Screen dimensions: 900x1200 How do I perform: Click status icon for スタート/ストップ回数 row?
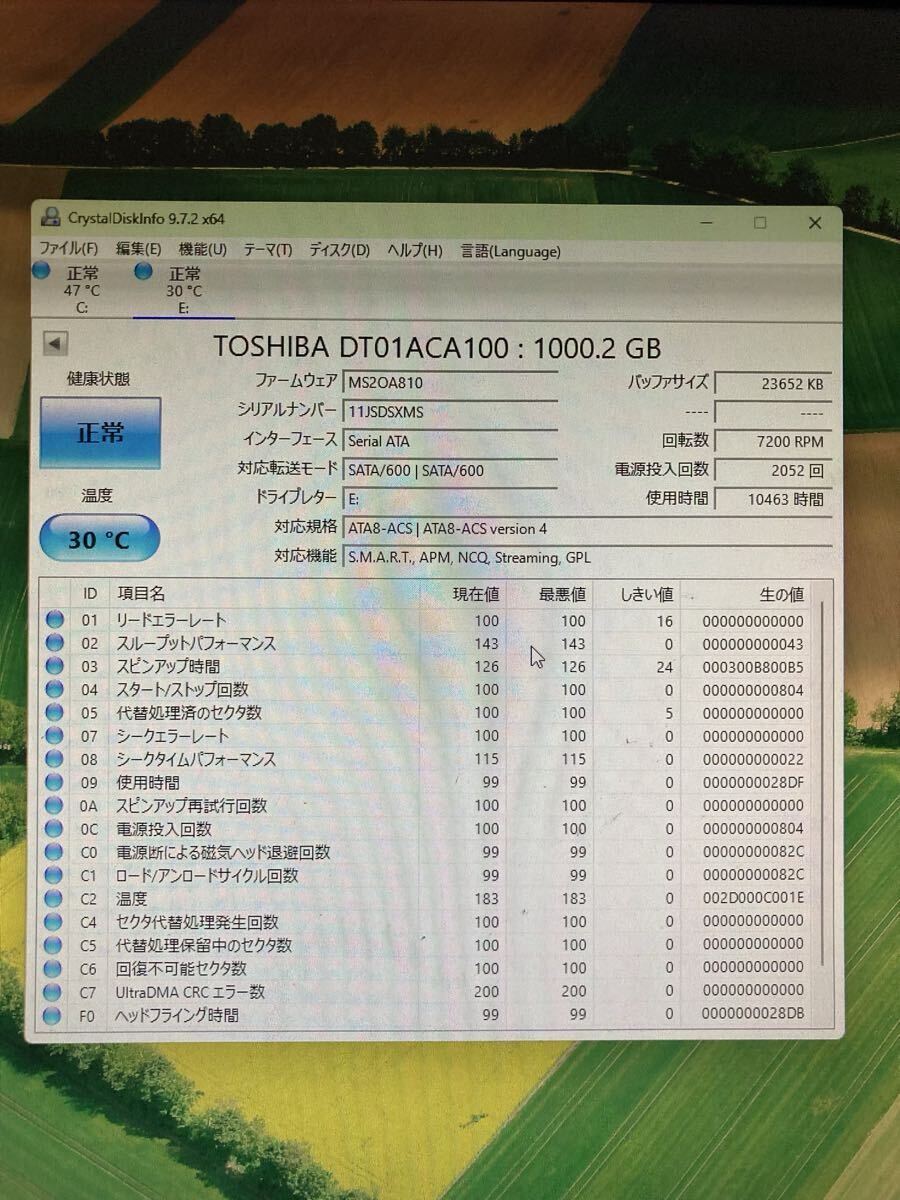point(54,689)
